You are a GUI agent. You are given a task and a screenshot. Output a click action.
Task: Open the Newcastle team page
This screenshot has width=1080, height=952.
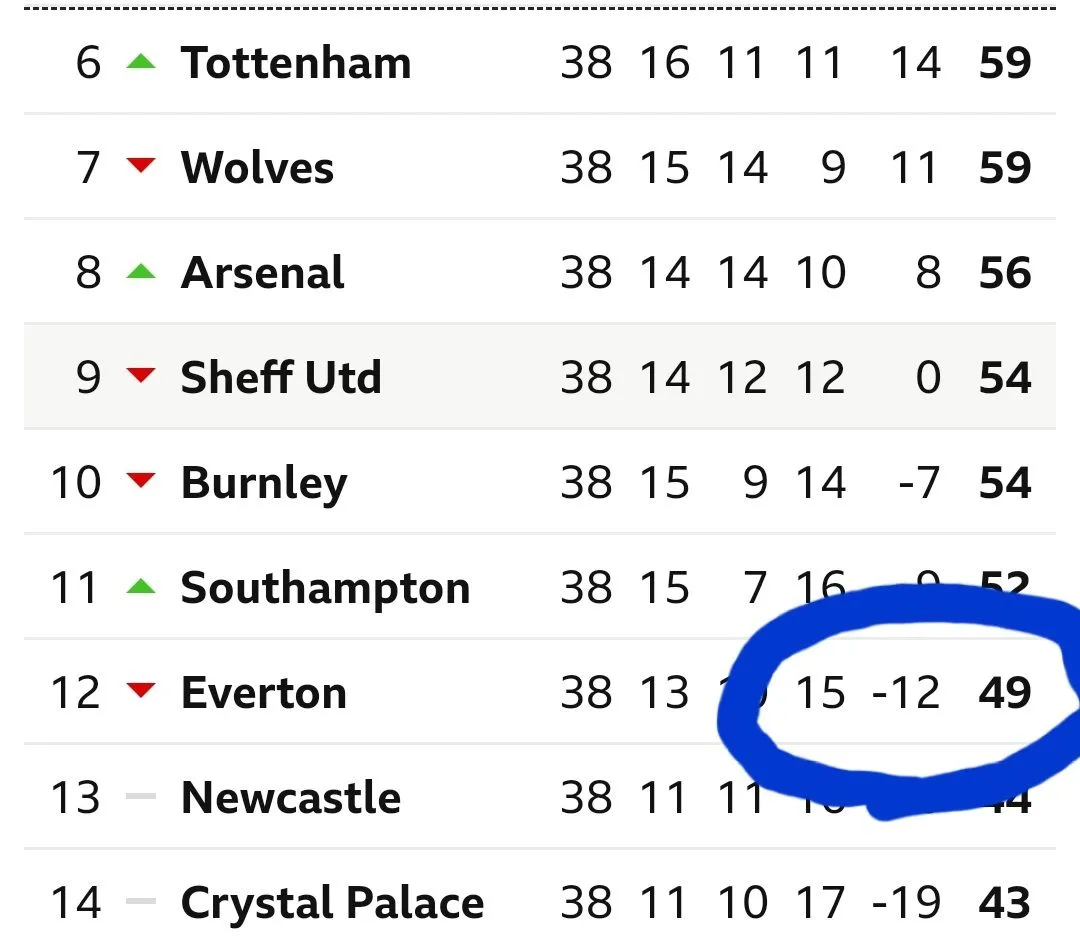click(x=290, y=798)
